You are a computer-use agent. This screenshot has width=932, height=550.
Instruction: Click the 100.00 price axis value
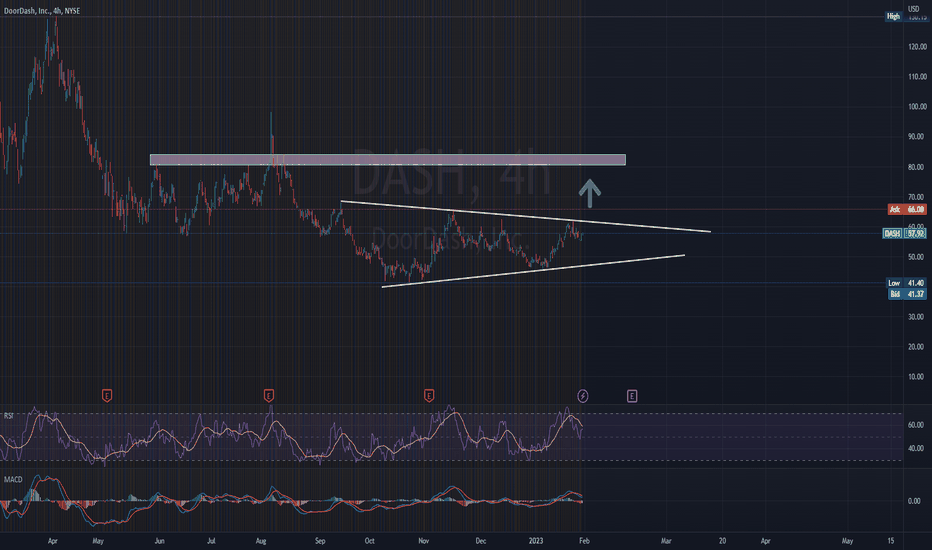917,107
